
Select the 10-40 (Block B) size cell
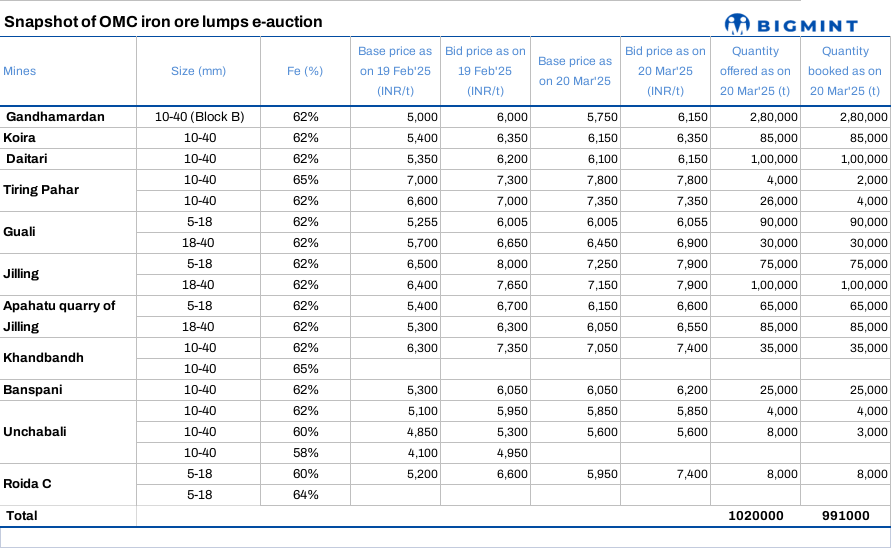pos(200,117)
